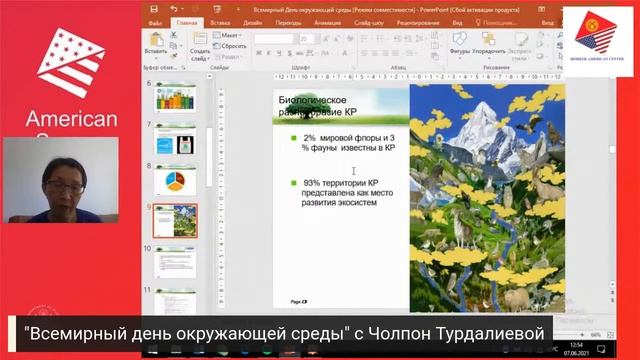
Task: Open the Макет layout dropdown
Action: point(227,35)
